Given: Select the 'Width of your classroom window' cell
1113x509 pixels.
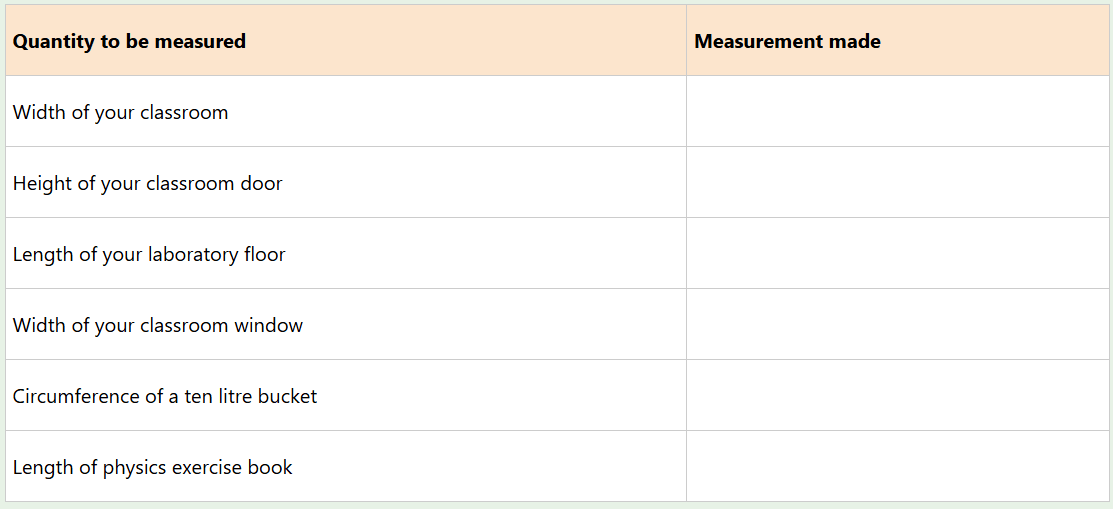Looking at the screenshot, I should click(157, 325).
